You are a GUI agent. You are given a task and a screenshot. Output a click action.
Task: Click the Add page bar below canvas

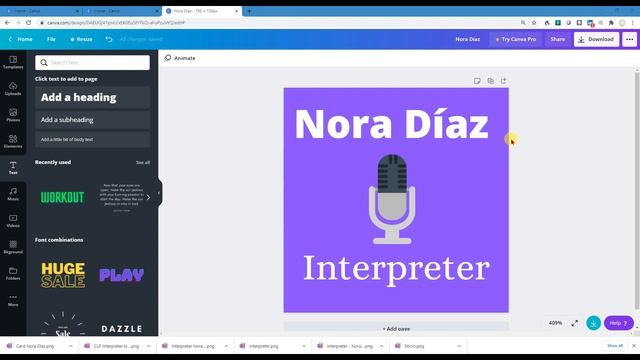coord(396,328)
